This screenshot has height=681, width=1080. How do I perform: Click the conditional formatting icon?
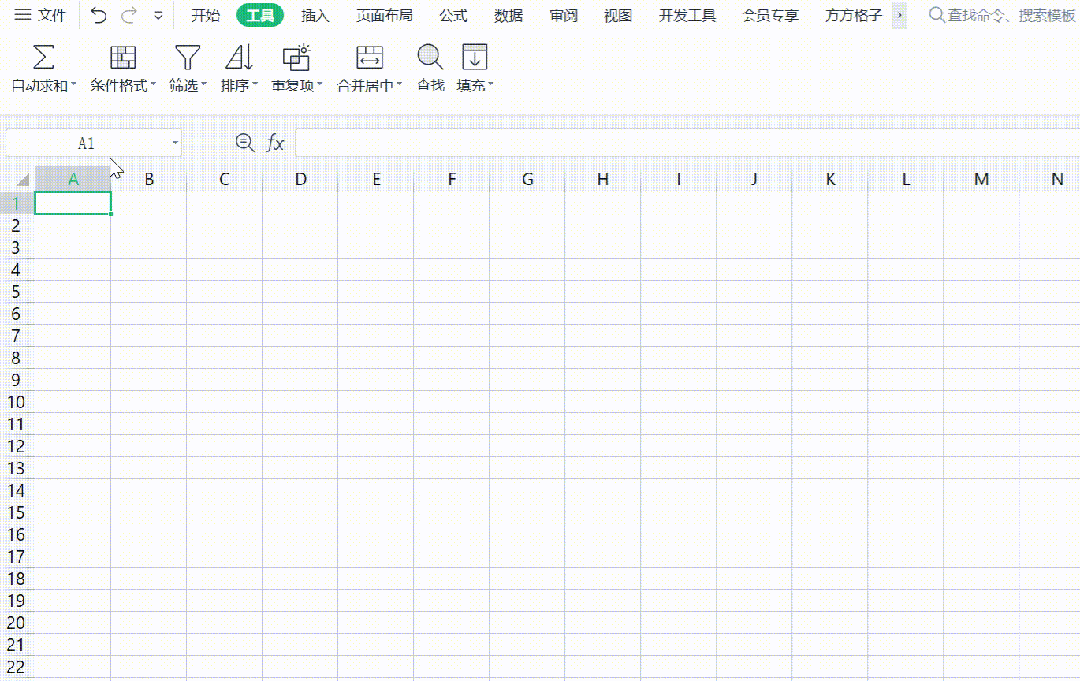(123, 57)
